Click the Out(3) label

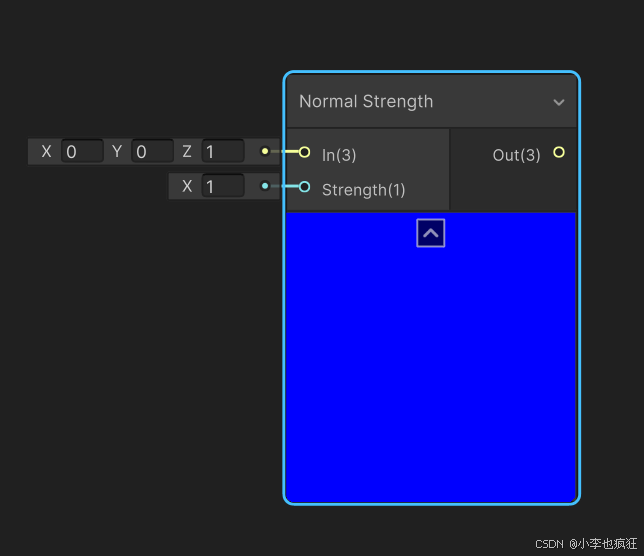[516, 155]
